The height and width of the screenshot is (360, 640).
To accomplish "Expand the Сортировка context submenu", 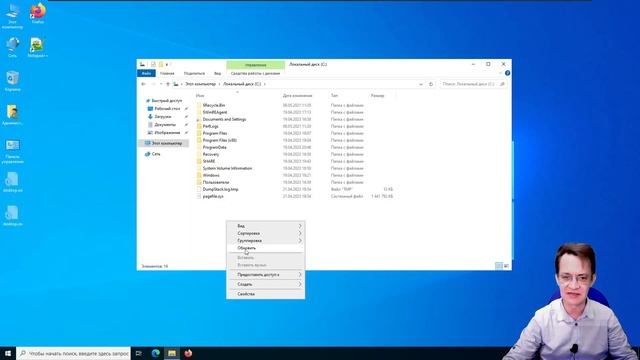I will click(266, 233).
